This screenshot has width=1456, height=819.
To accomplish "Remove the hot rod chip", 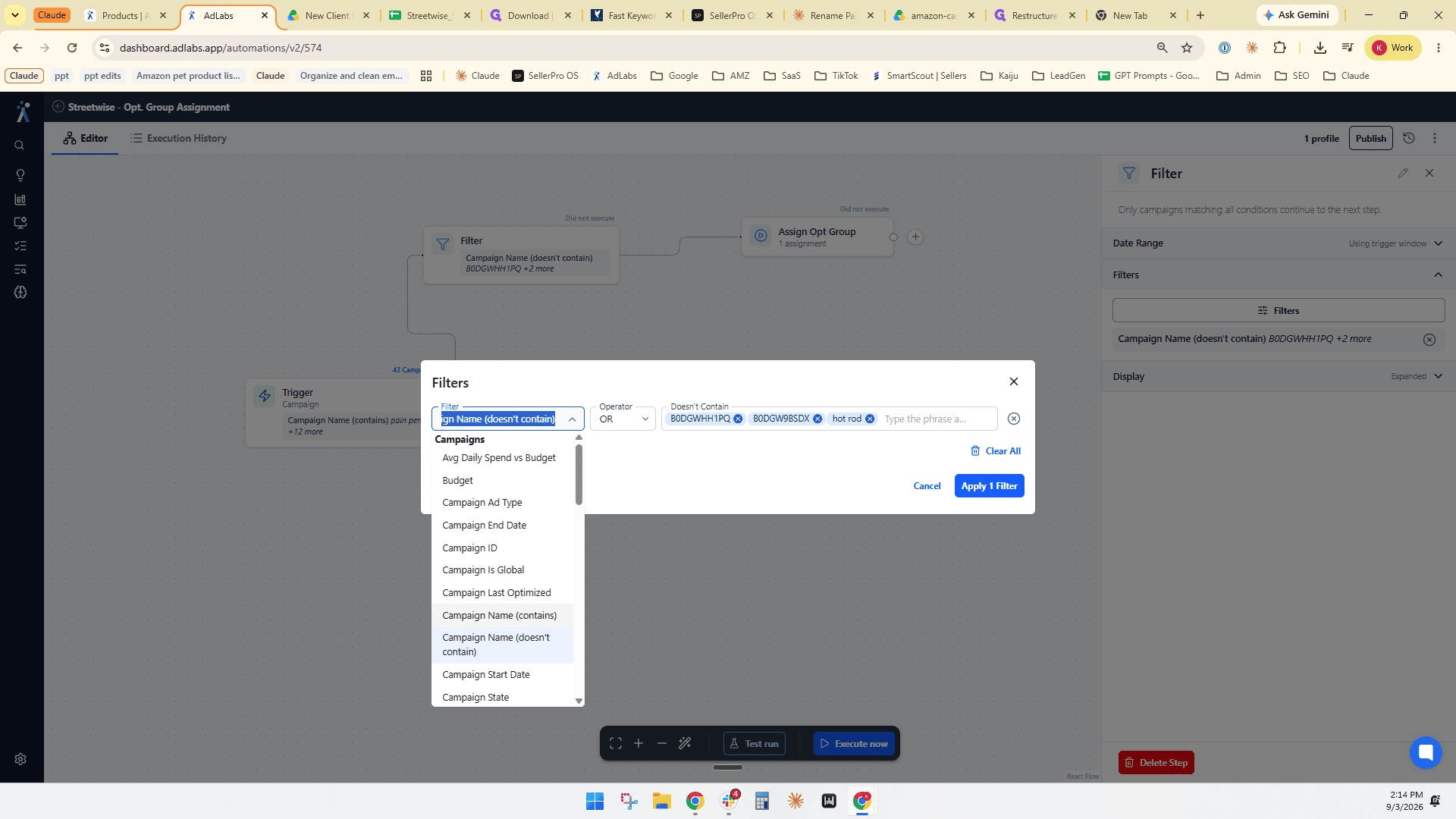I will pyautogui.click(x=870, y=419).
